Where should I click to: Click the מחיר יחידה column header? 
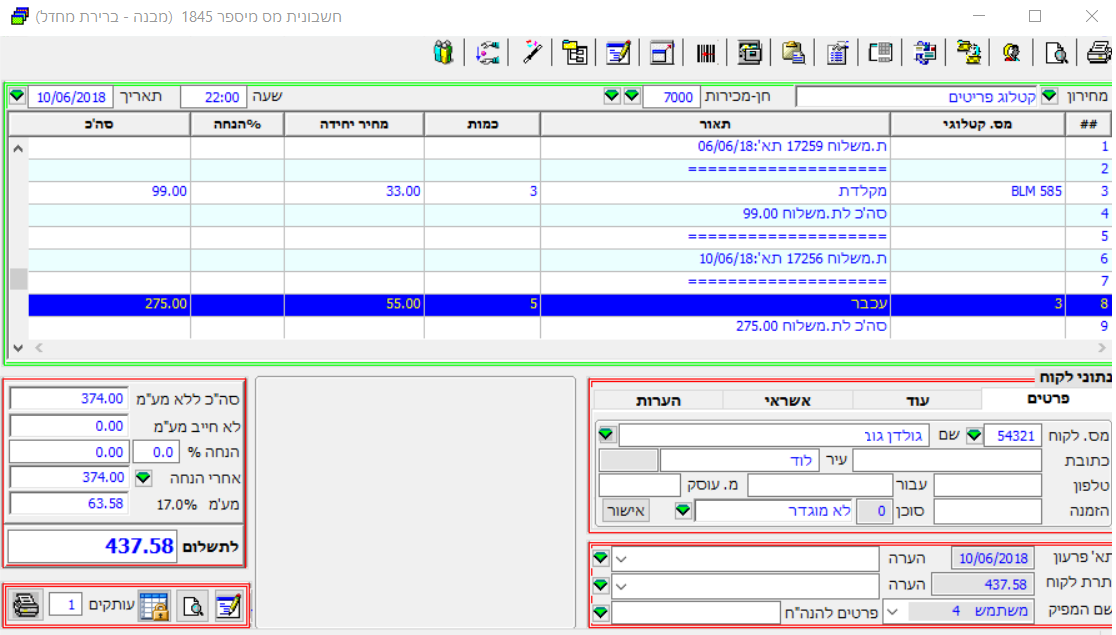click(354, 125)
